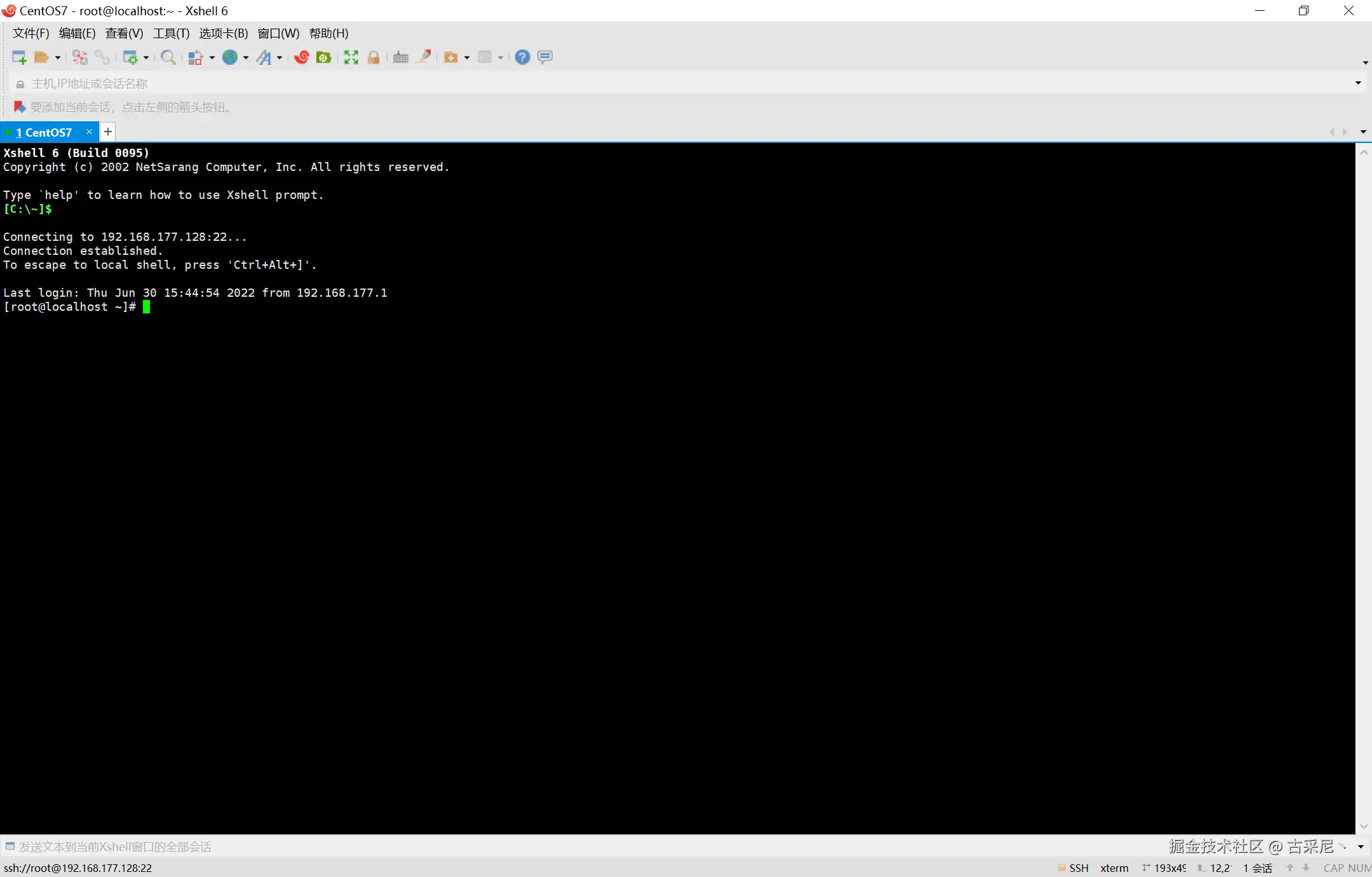This screenshot has width=1372, height=877.
Task: Expand the globe encoding dropdown arrow
Action: click(246, 58)
